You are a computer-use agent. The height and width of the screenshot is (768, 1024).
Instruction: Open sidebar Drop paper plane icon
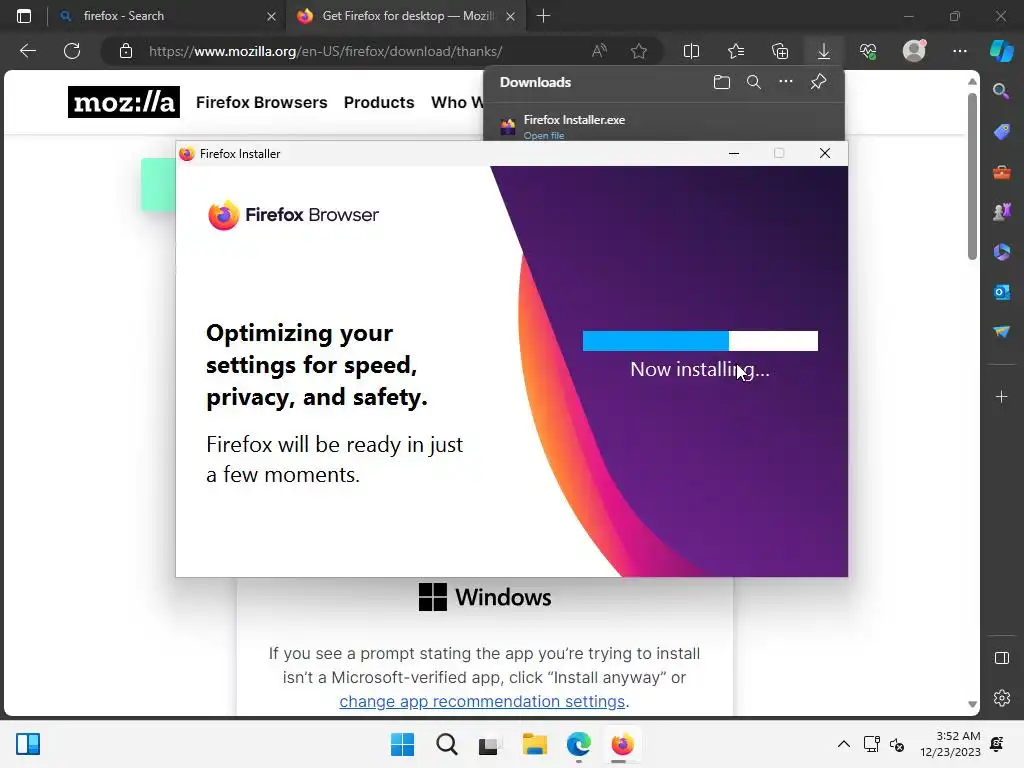(1001, 332)
